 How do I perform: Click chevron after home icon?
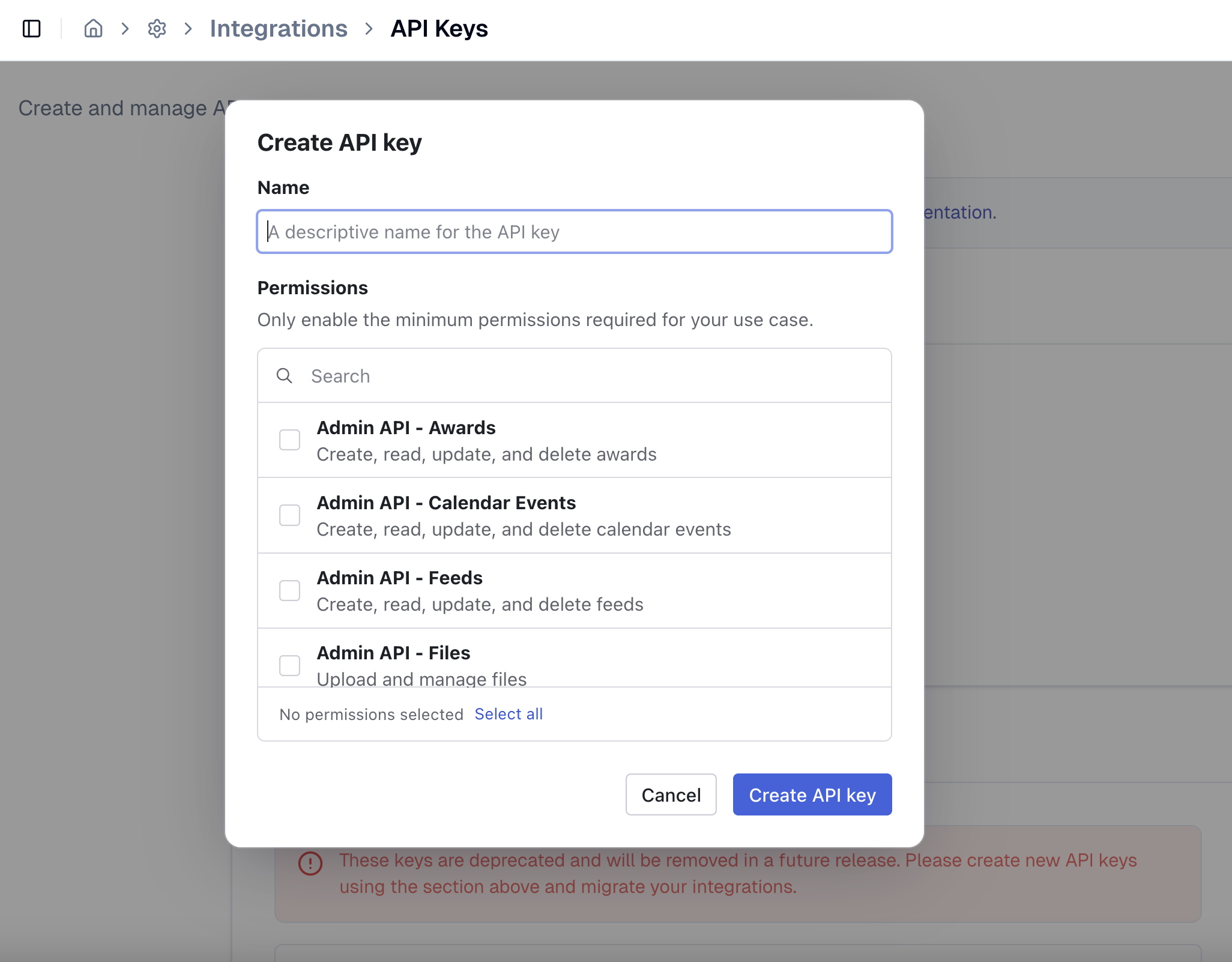(x=125, y=28)
